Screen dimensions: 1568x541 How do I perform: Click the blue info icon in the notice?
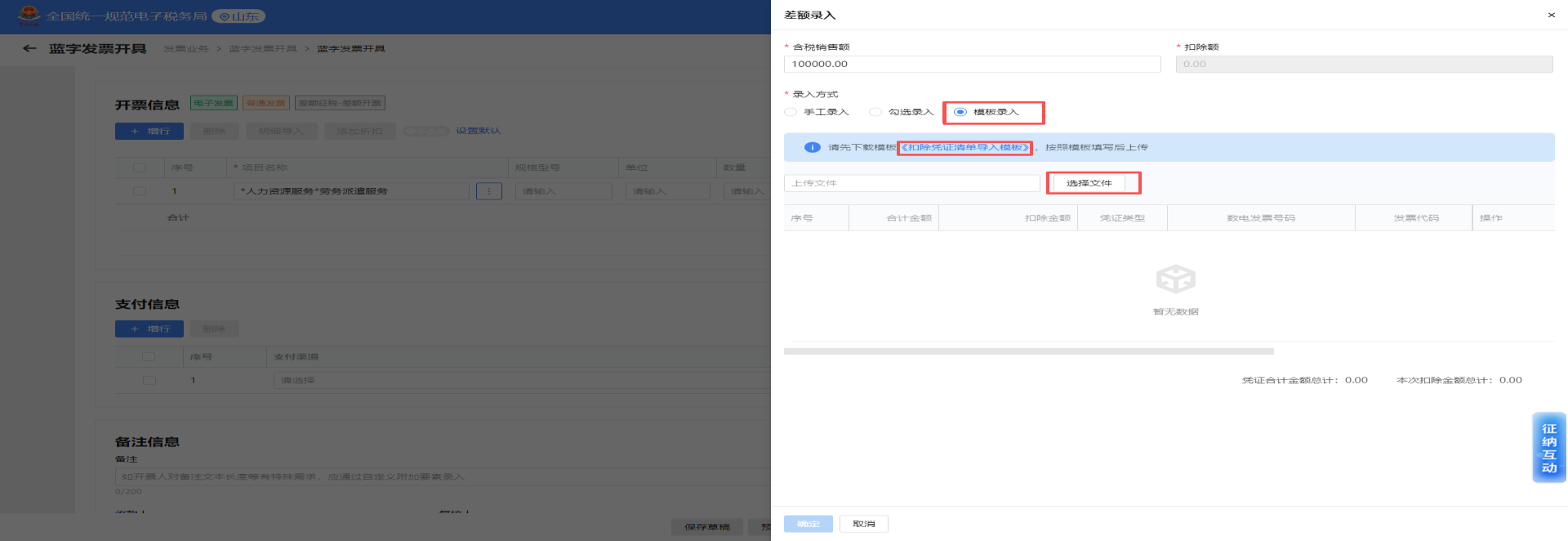[x=812, y=147]
